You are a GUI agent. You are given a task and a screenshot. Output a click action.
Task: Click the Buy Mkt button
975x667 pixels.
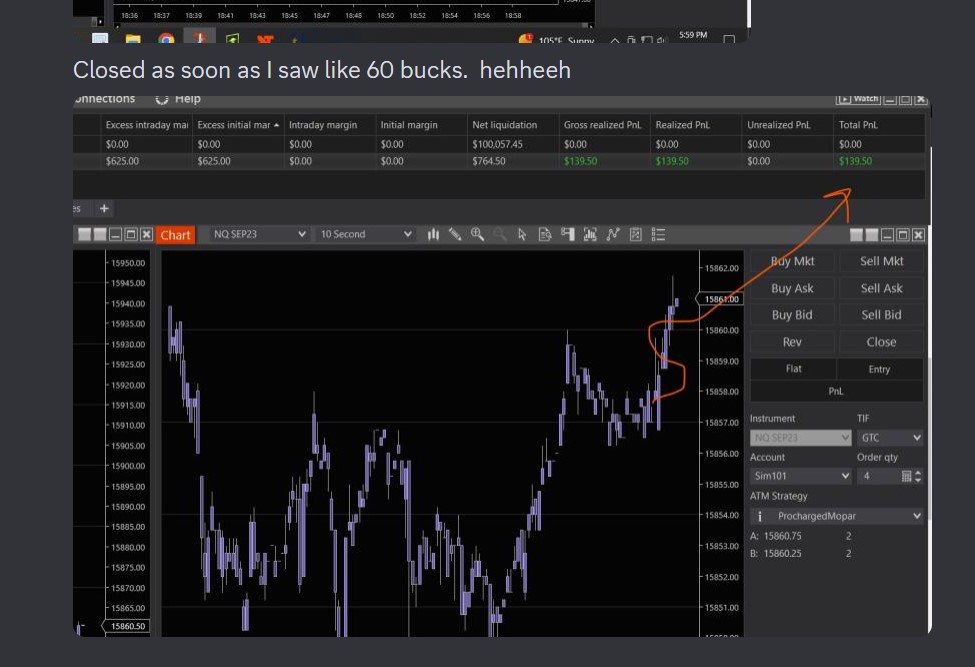click(792, 261)
